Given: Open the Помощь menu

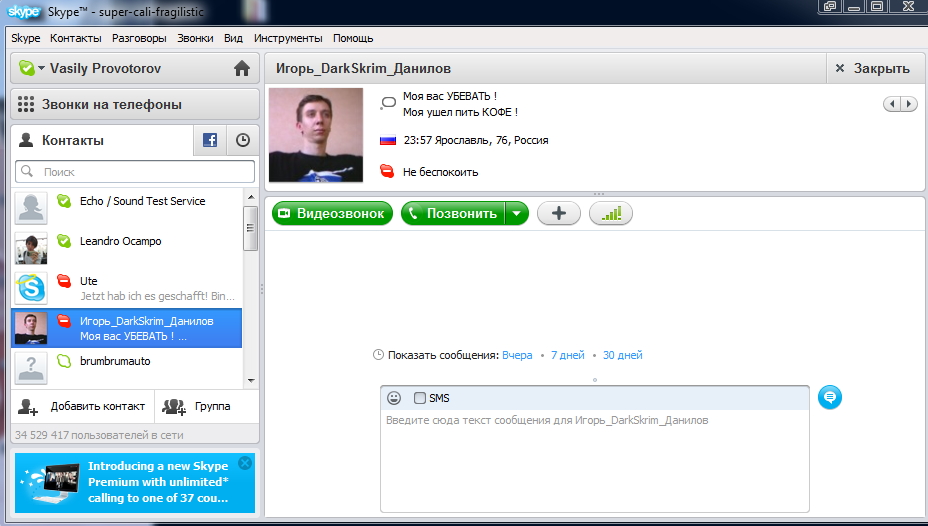Looking at the screenshot, I should [353, 38].
